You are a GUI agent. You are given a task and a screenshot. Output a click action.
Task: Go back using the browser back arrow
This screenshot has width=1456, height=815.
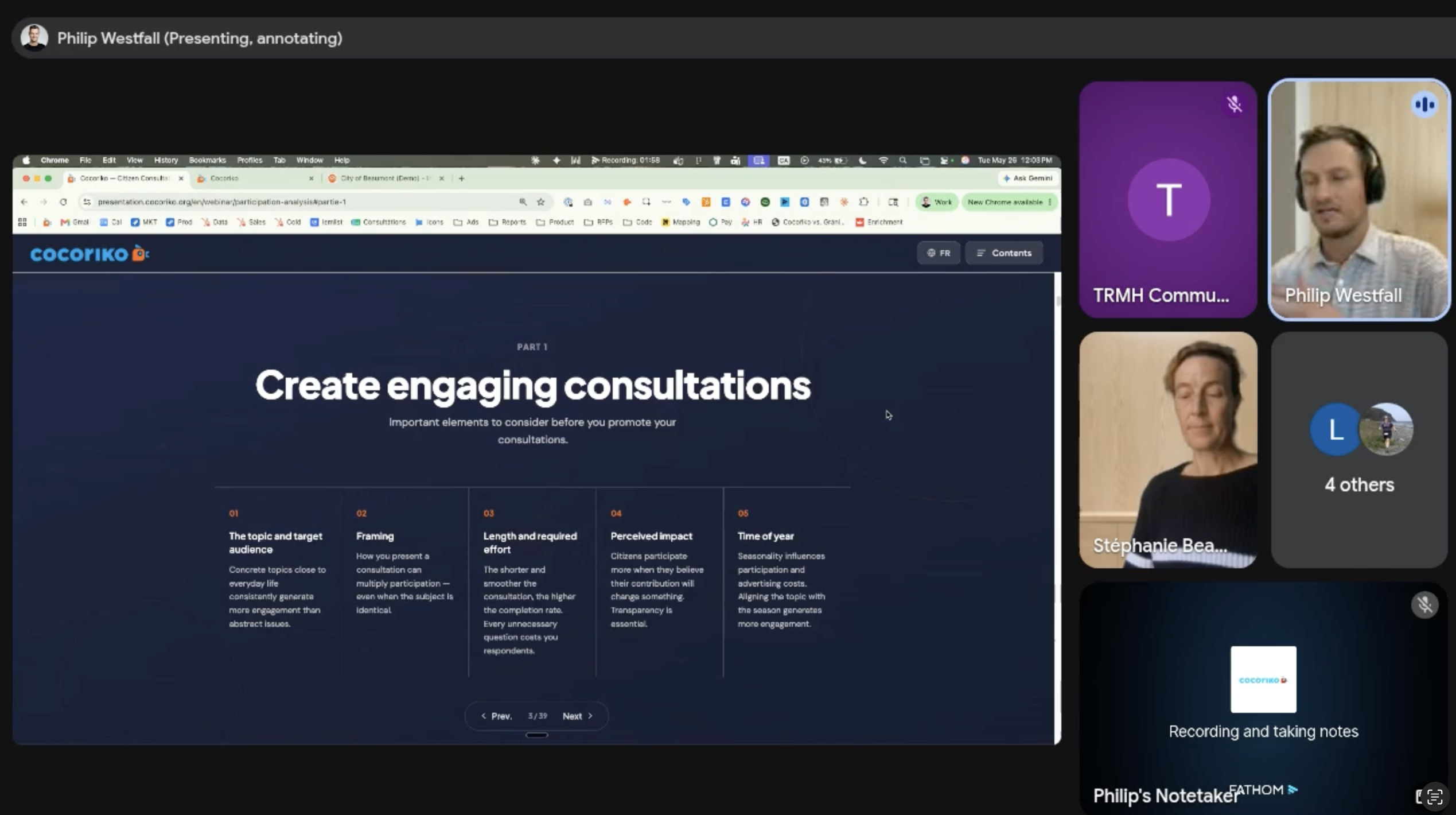(x=24, y=202)
